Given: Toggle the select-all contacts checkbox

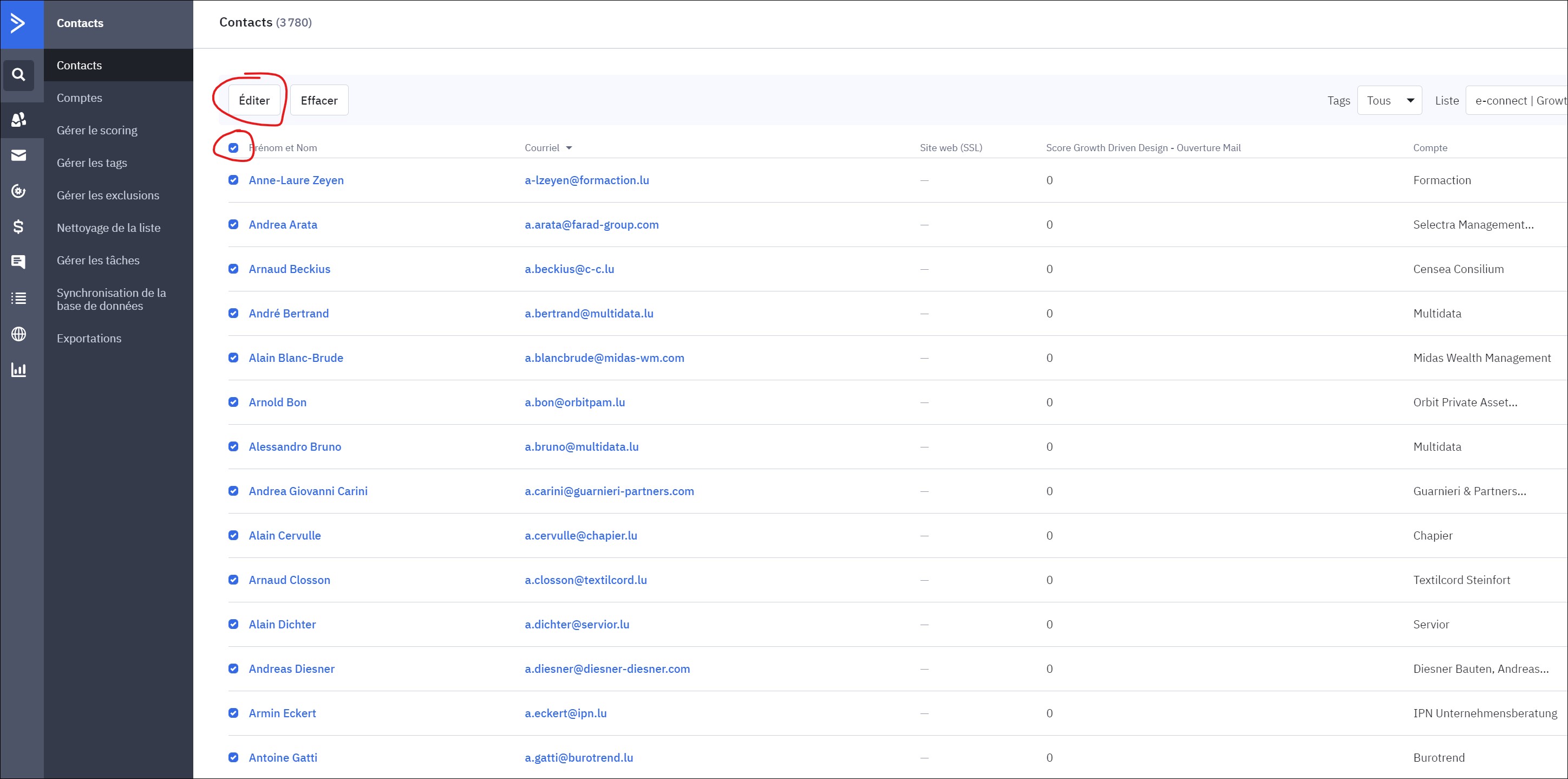Looking at the screenshot, I should pyautogui.click(x=233, y=148).
